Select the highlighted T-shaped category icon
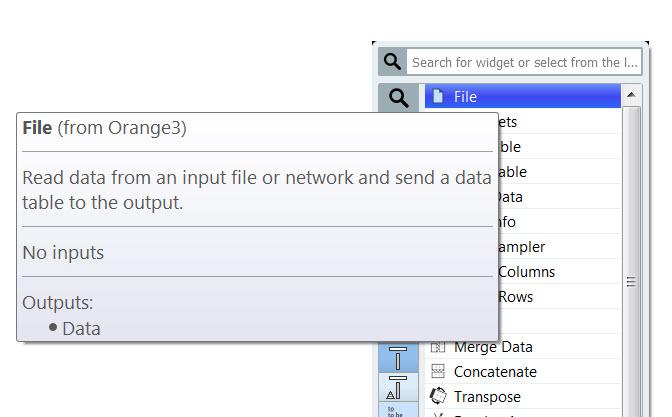The height and width of the screenshot is (417, 672). pyautogui.click(x=398, y=358)
